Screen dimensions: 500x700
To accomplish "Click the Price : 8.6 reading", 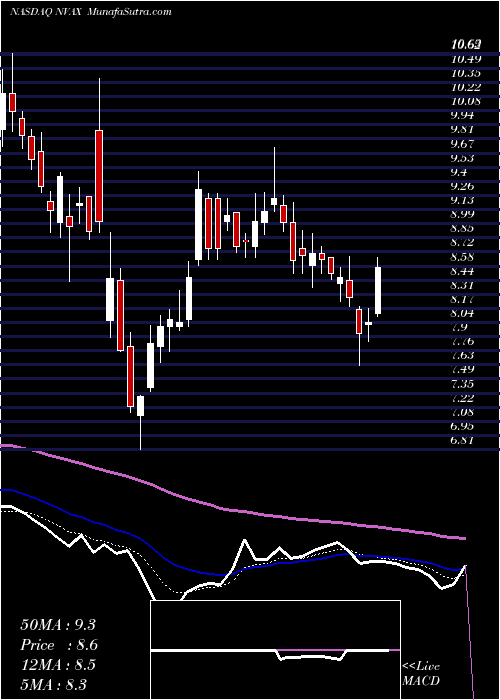I will point(59,645).
